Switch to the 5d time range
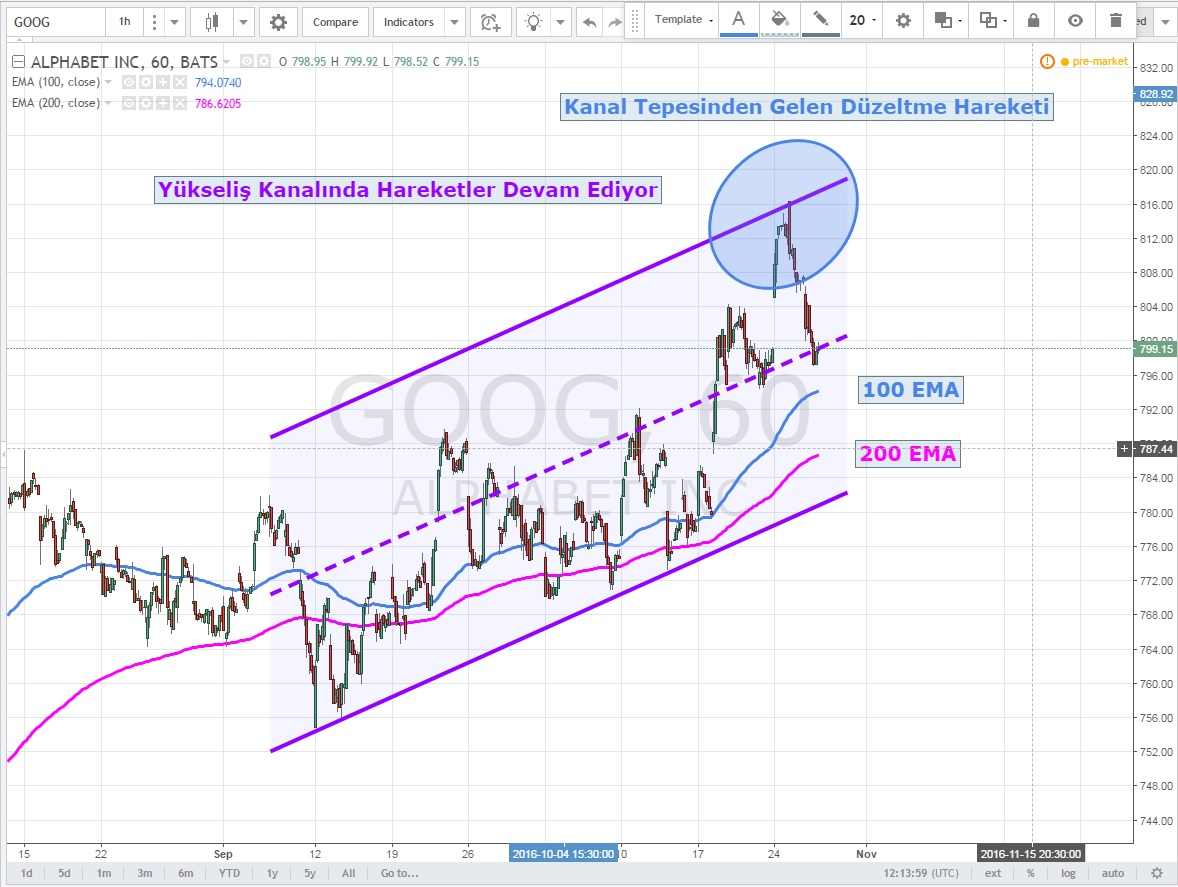 point(64,873)
